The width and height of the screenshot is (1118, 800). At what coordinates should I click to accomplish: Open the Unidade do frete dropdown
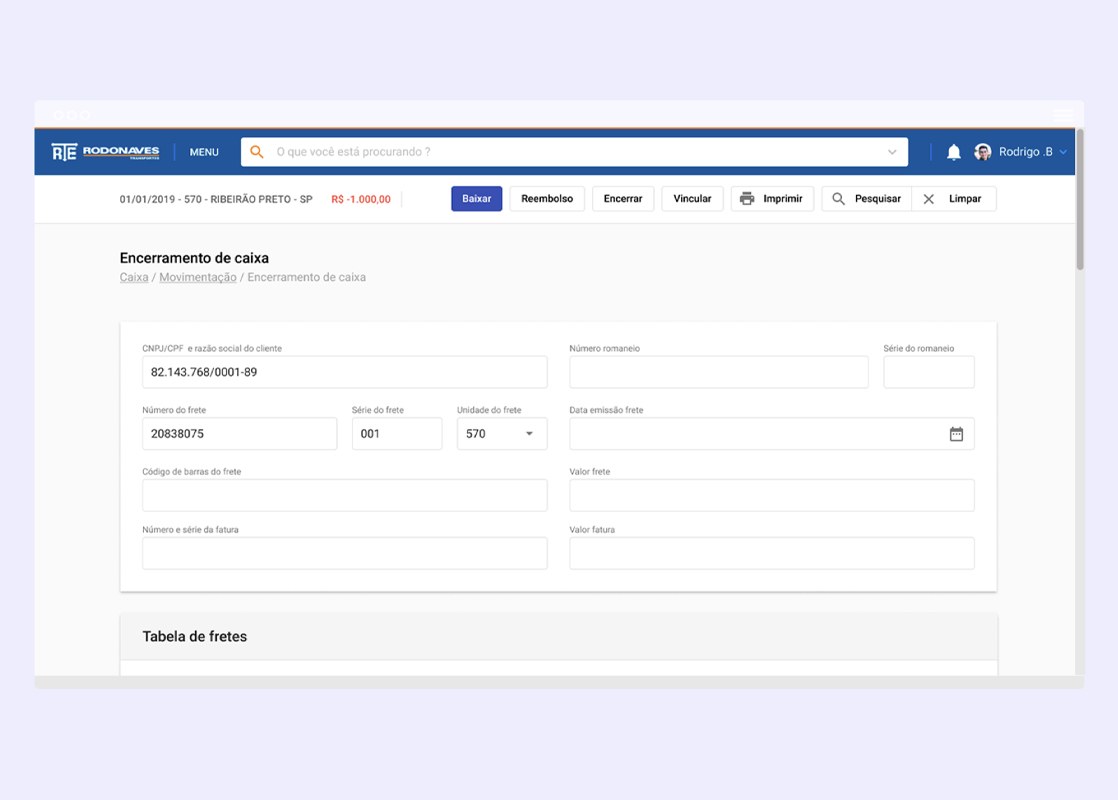pyautogui.click(x=502, y=434)
